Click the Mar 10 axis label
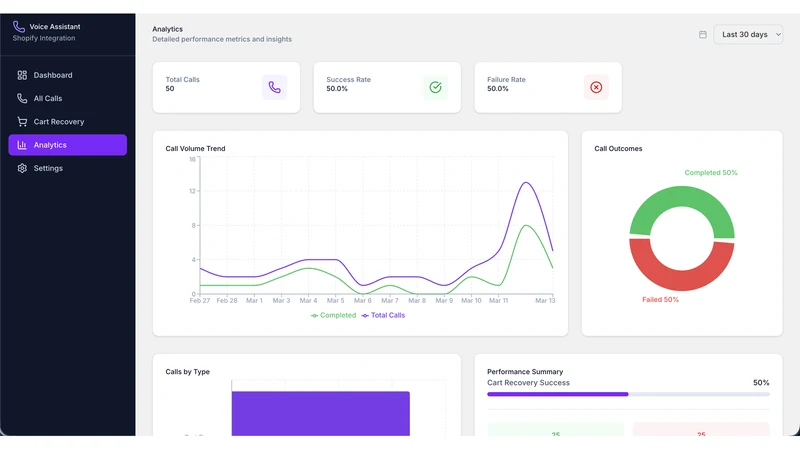 click(x=471, y=301)
